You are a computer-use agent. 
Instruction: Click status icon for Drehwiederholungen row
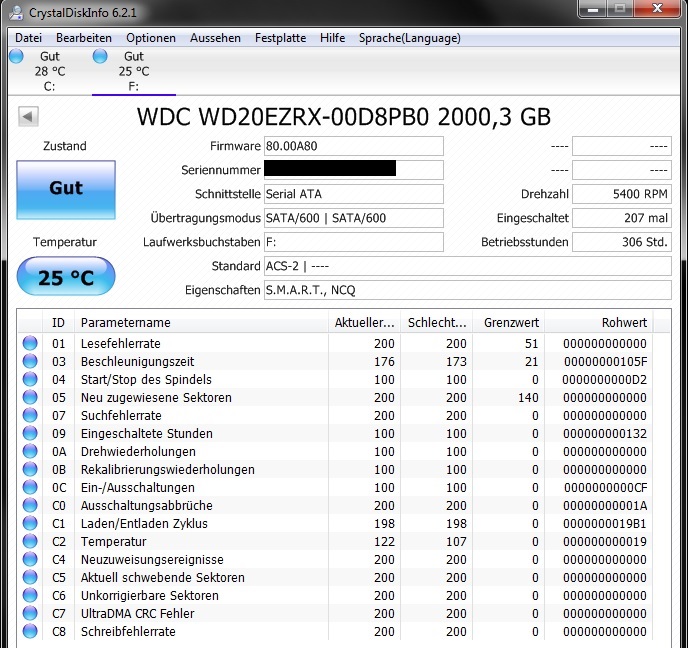(x=30, y=451)
